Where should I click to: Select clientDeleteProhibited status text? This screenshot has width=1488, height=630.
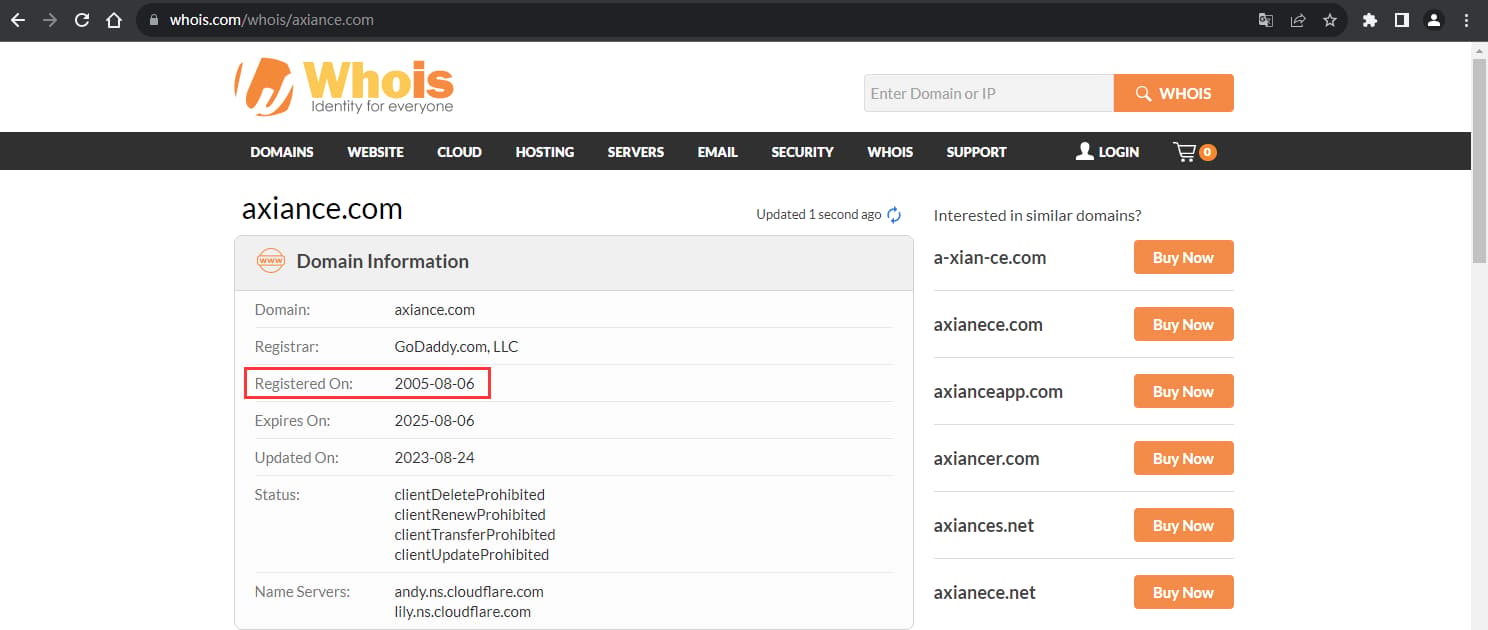click(x=470, y=495)
